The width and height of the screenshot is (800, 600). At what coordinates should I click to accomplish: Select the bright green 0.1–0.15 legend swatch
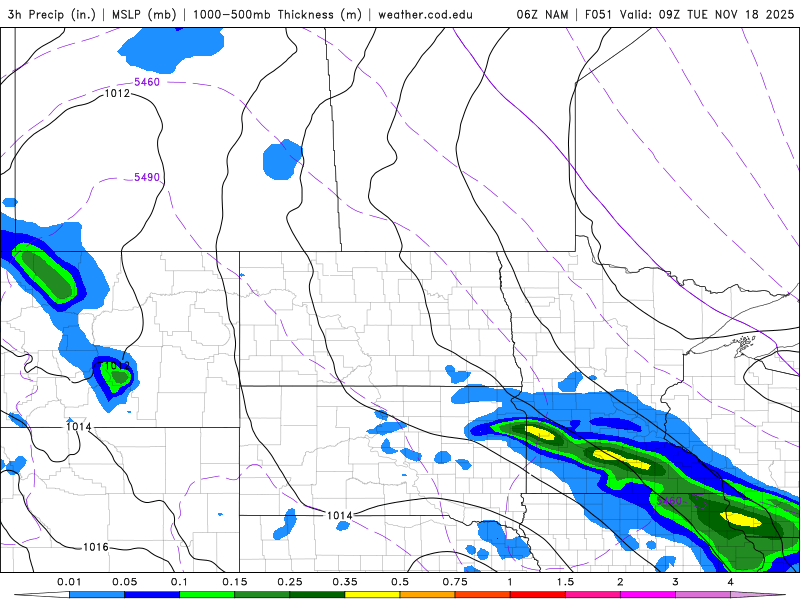(207, 594)
